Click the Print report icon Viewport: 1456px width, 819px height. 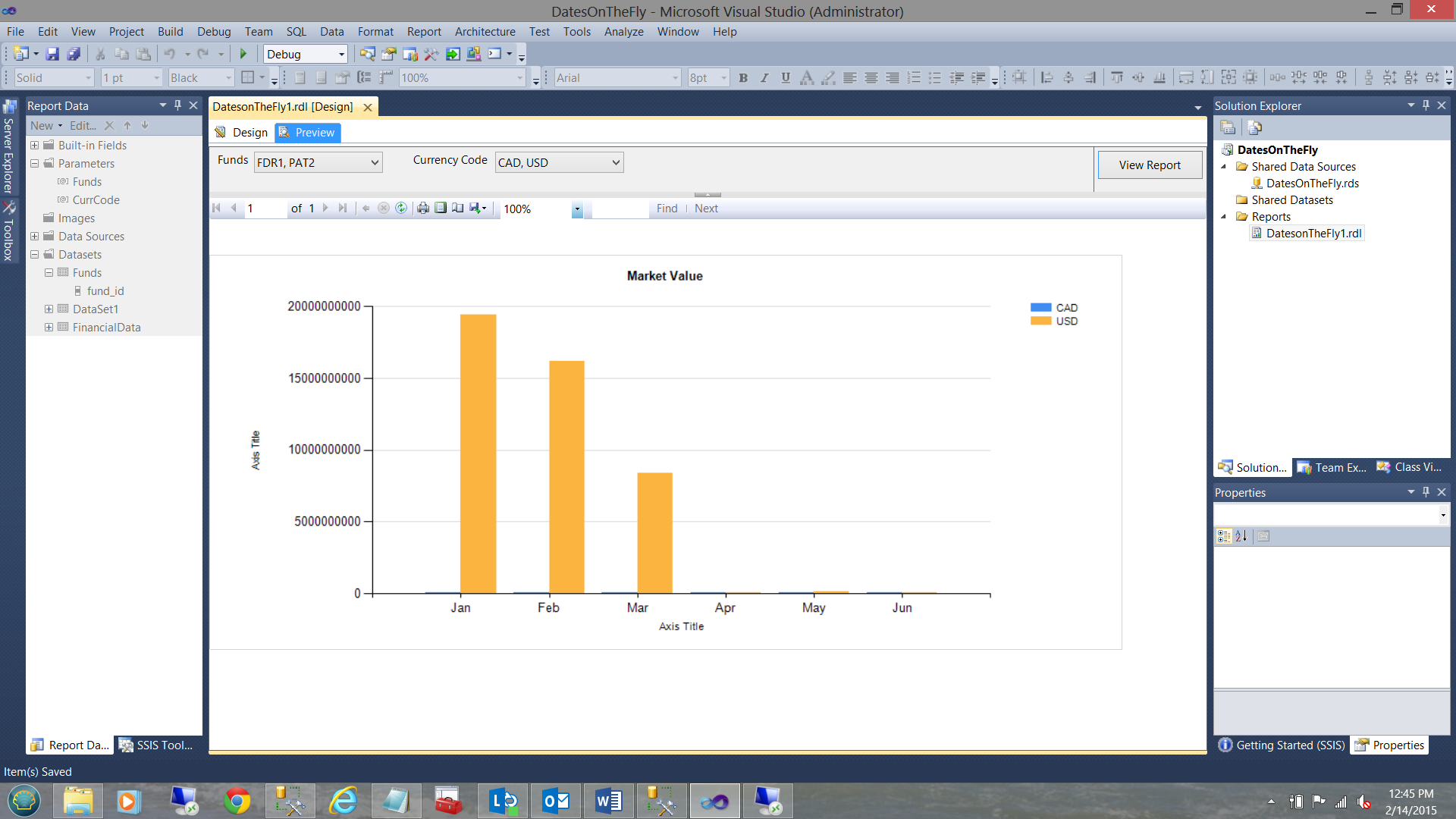tap(423, 208)
